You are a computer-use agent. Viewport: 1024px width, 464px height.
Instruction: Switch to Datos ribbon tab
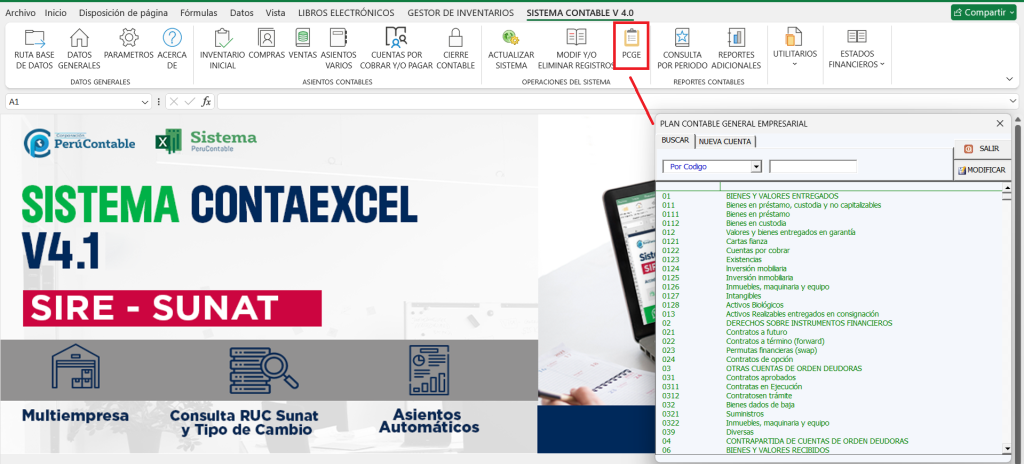coord(242,12)
